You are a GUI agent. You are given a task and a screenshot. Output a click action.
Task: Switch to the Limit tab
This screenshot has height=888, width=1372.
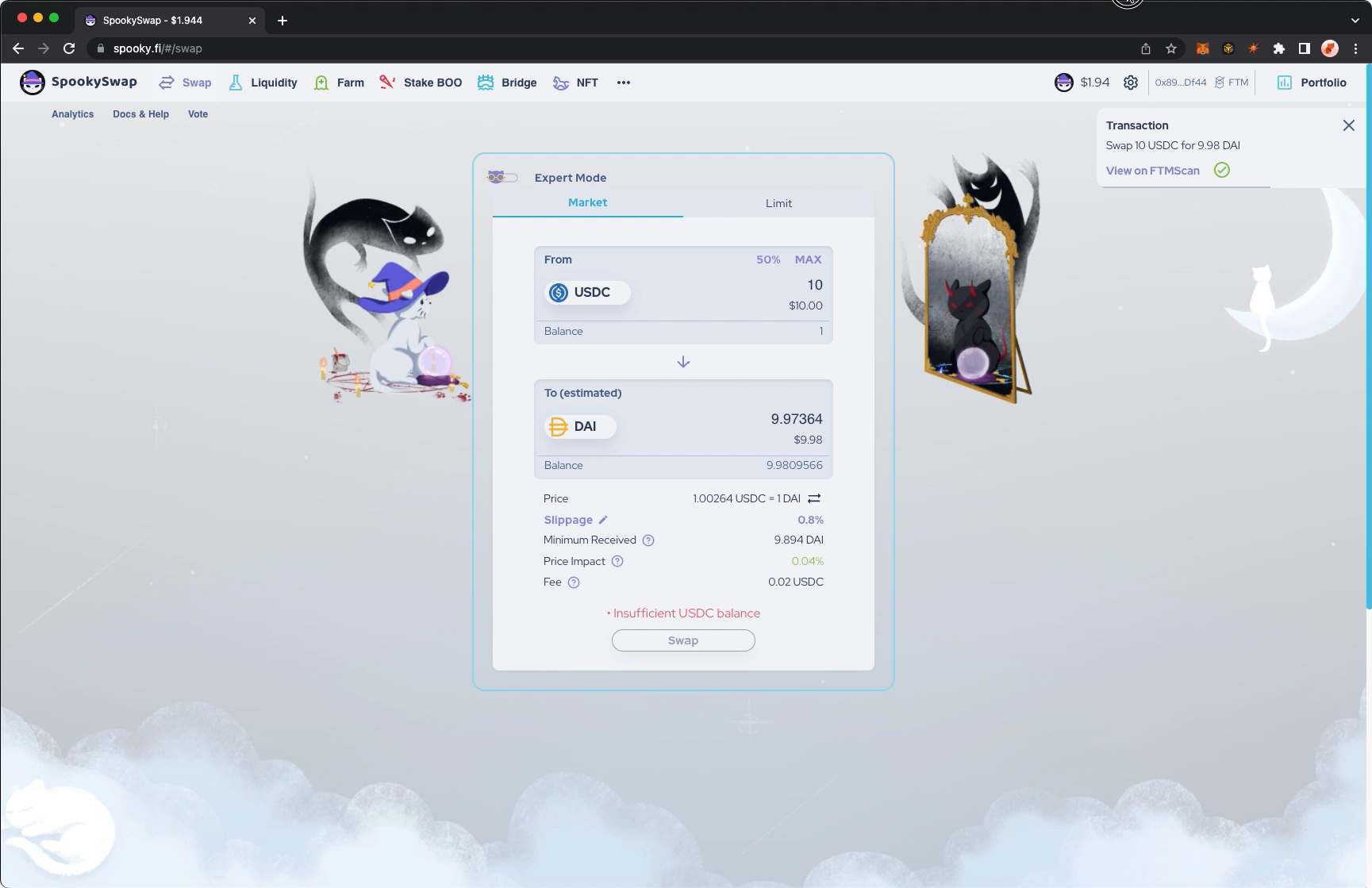pos(778,203)
